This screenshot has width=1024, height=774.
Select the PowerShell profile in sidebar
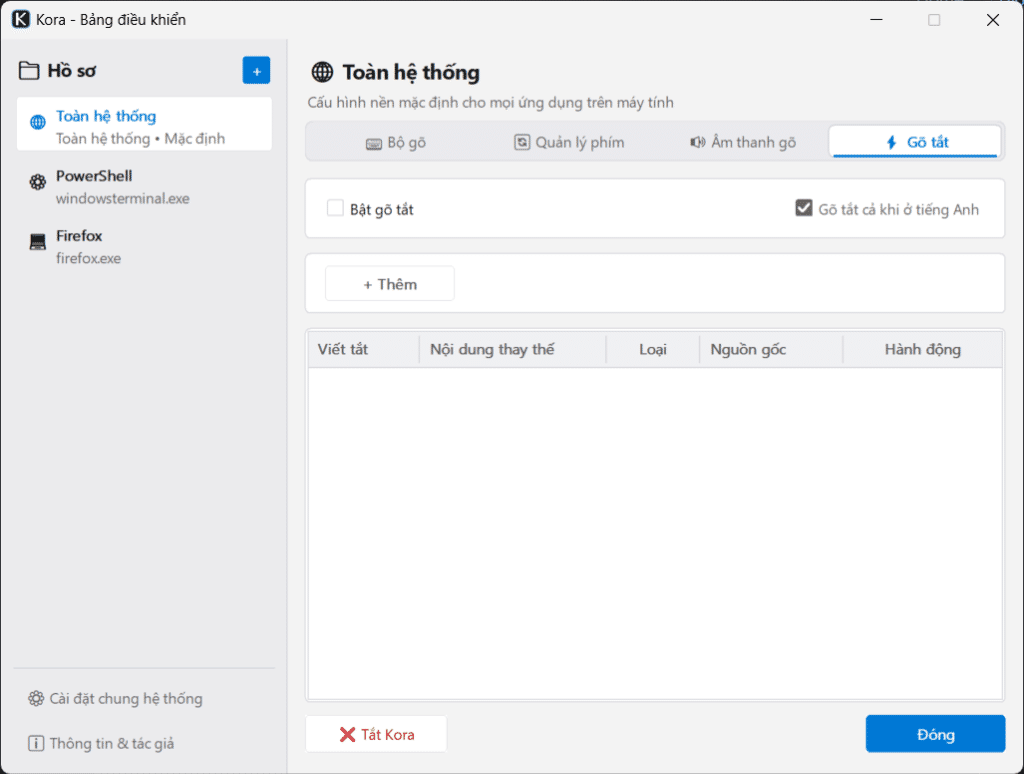point(144,187)
